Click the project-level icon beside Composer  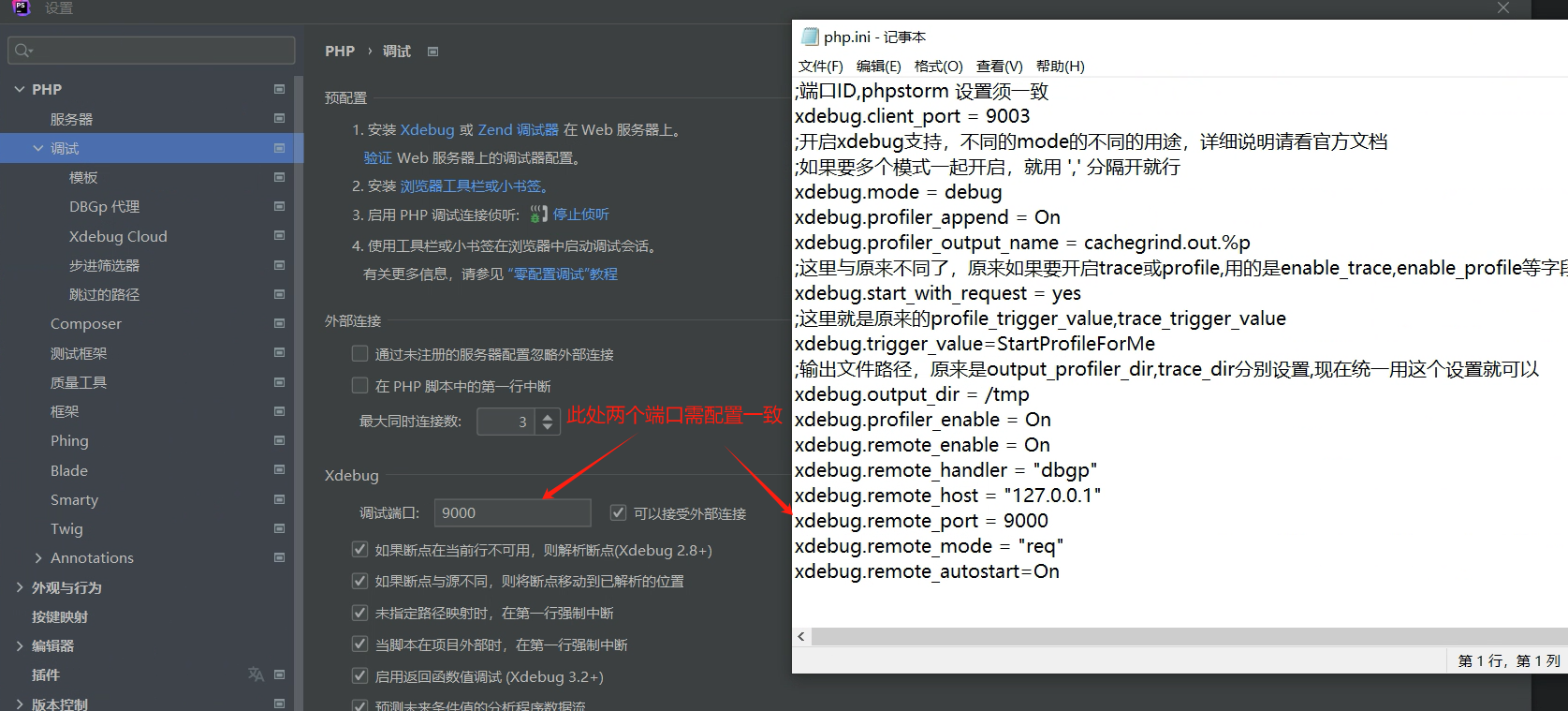tap(279, 322)
